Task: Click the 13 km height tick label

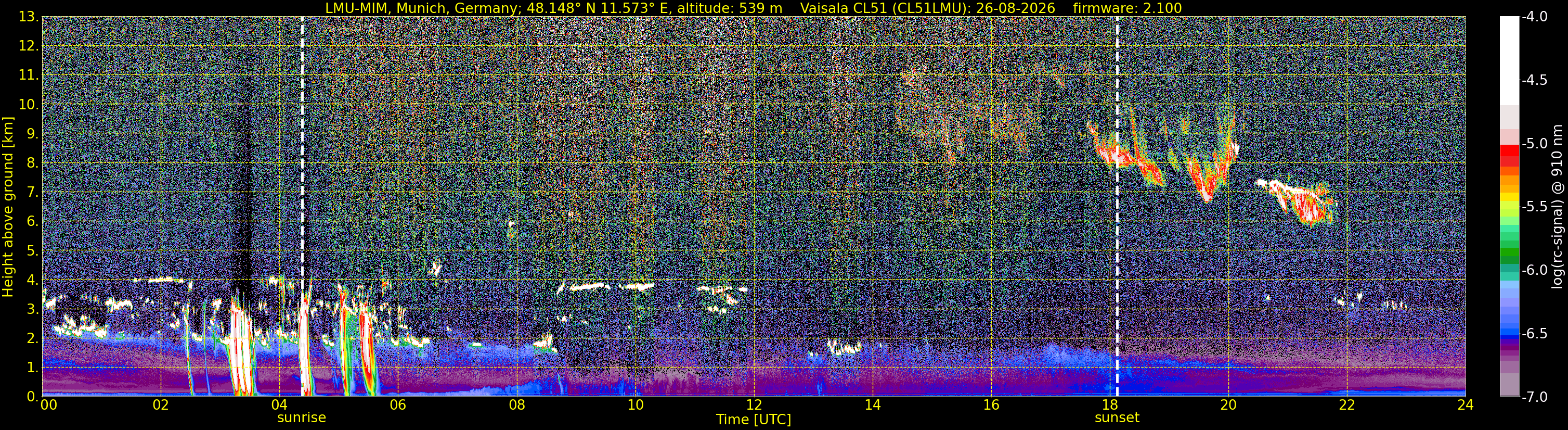Action: pyautogui.click(x=29, y=17)
